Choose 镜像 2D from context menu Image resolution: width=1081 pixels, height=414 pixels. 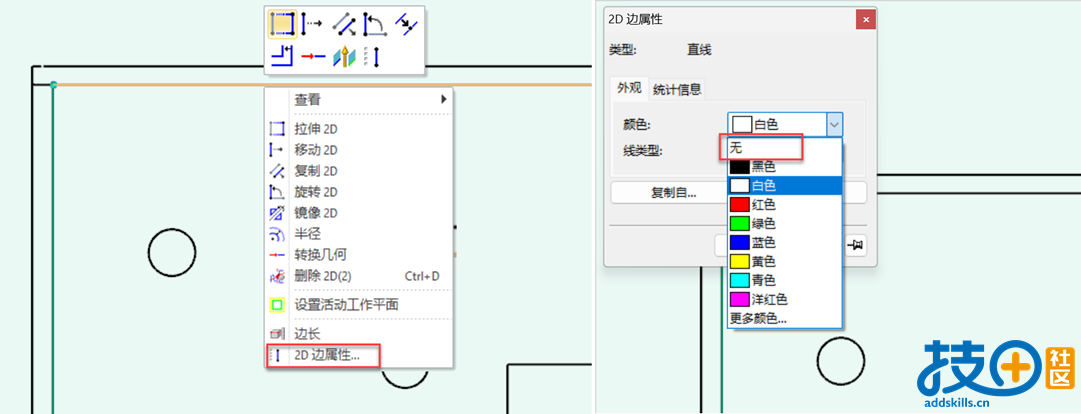pos(358,213)
